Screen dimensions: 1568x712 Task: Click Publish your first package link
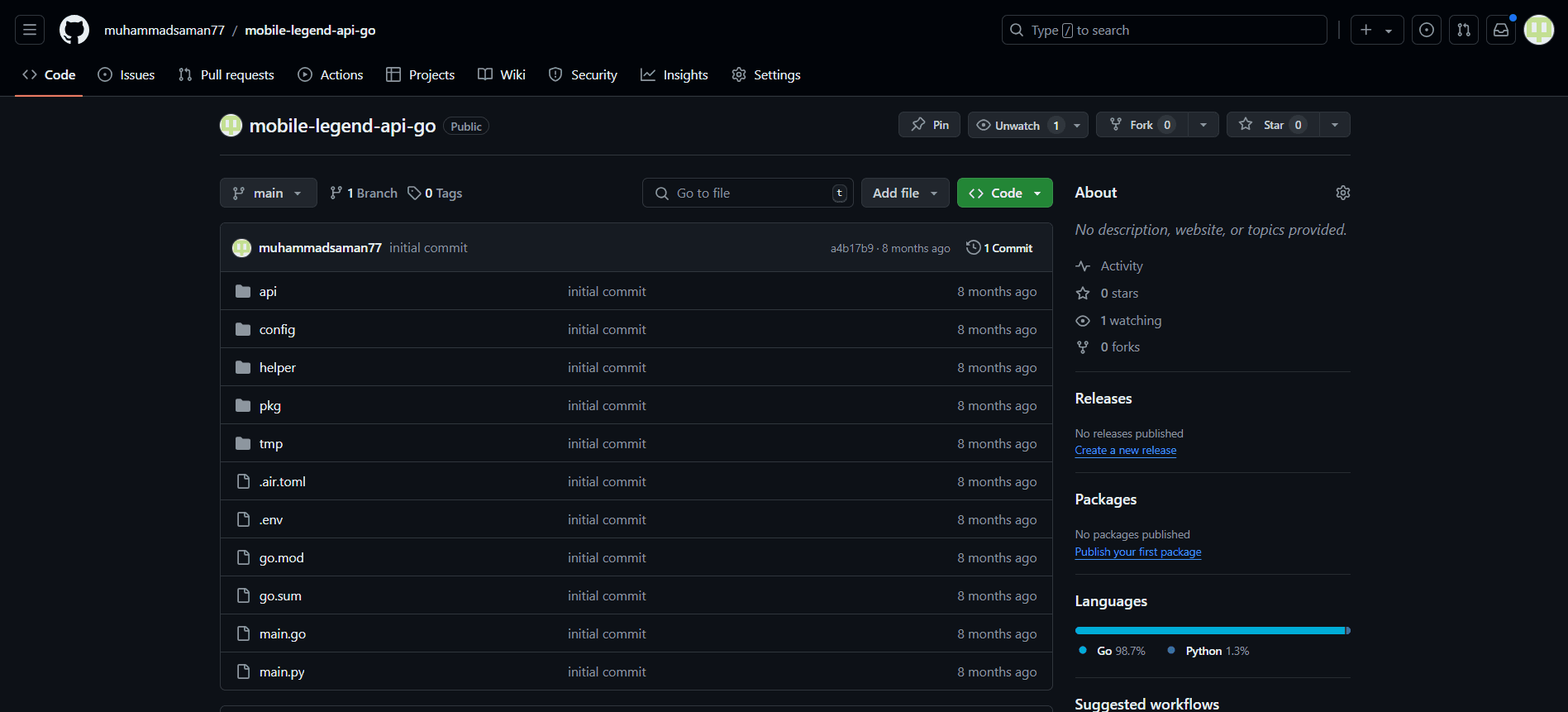tap(1137, 552)
